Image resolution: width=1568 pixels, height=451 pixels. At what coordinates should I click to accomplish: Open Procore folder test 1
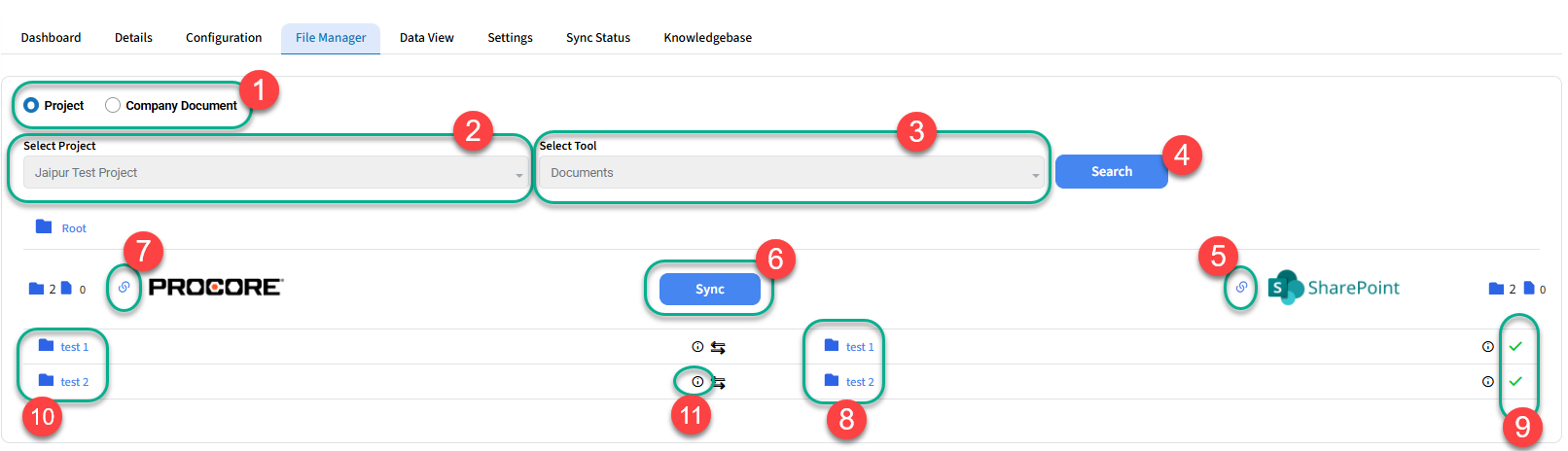pos(74,347)
